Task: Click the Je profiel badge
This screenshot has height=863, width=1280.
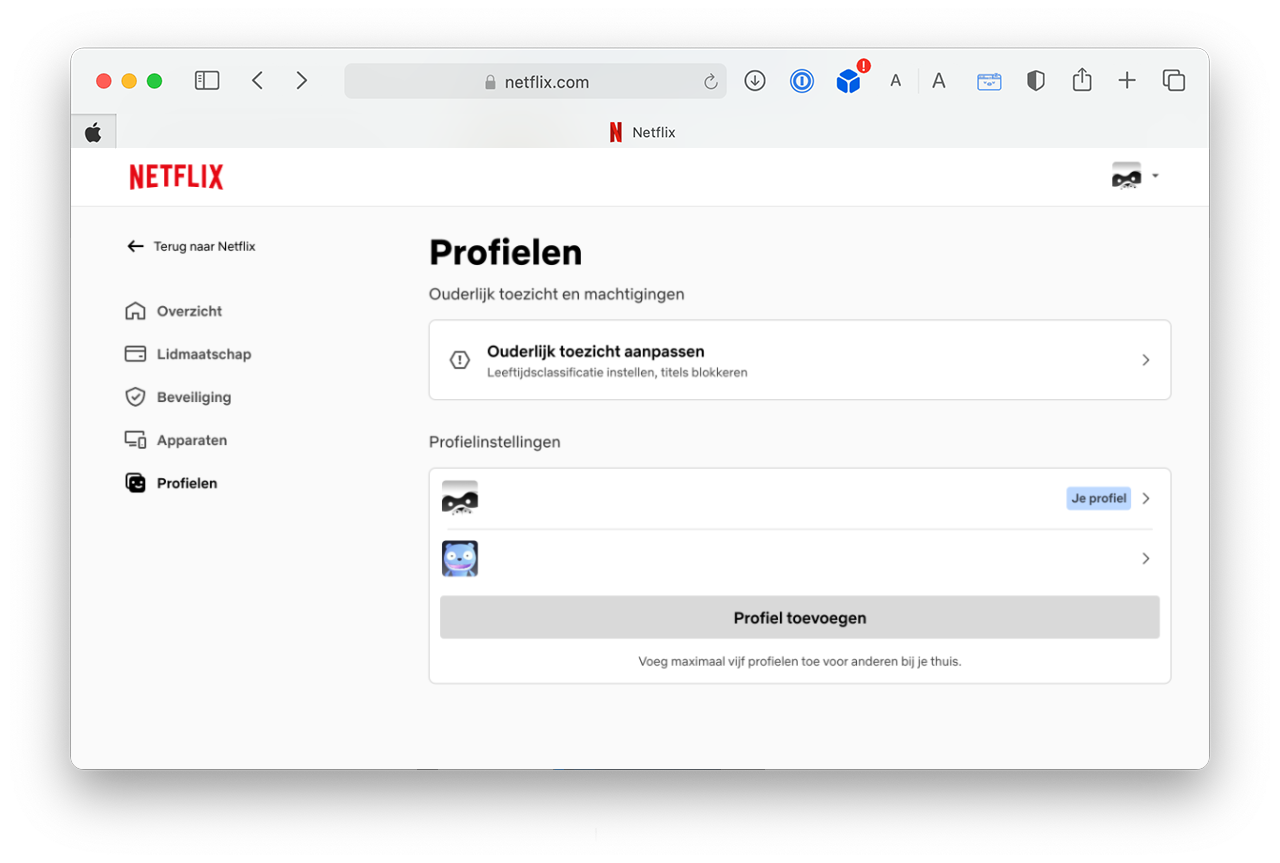Action: 1099,498
